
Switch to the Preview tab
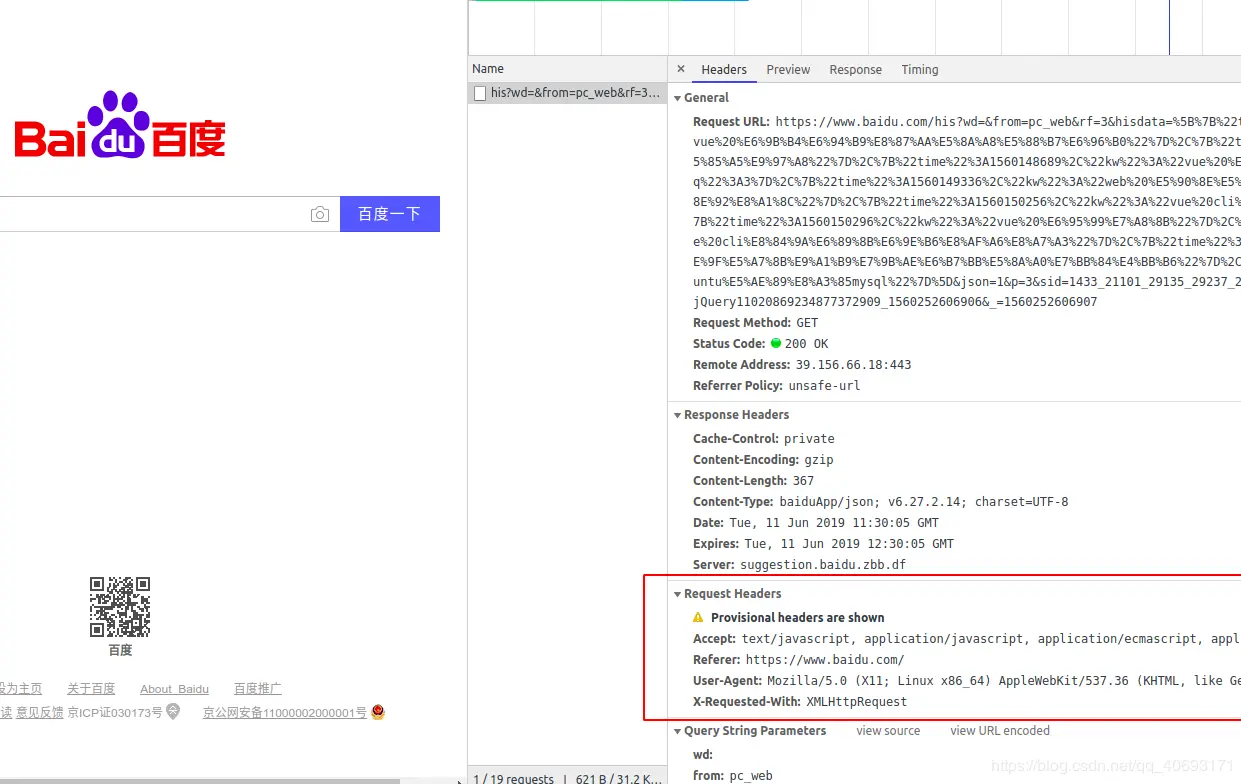[x=788, y=70]
